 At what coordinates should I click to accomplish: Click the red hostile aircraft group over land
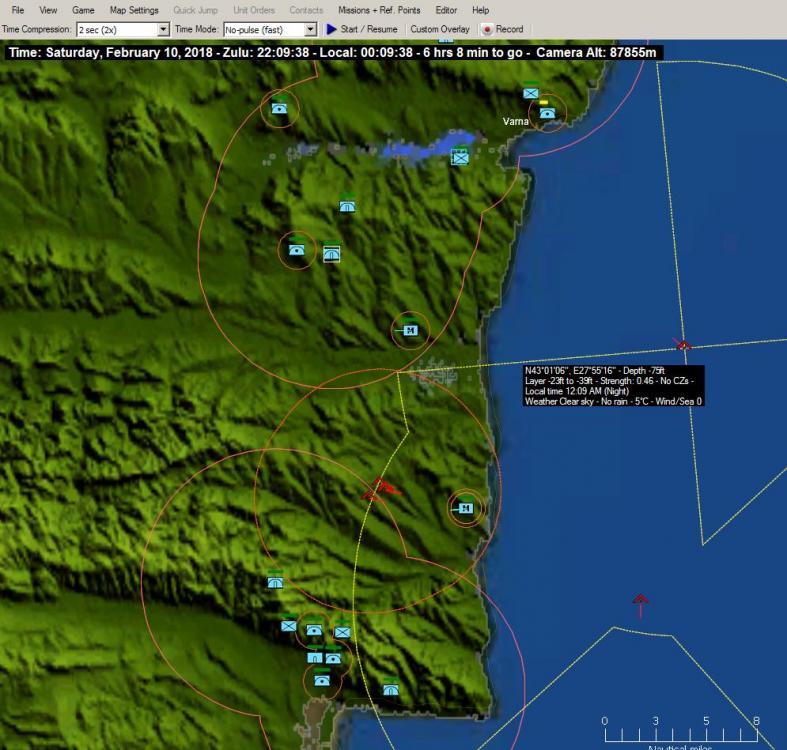tap(382, 488)
